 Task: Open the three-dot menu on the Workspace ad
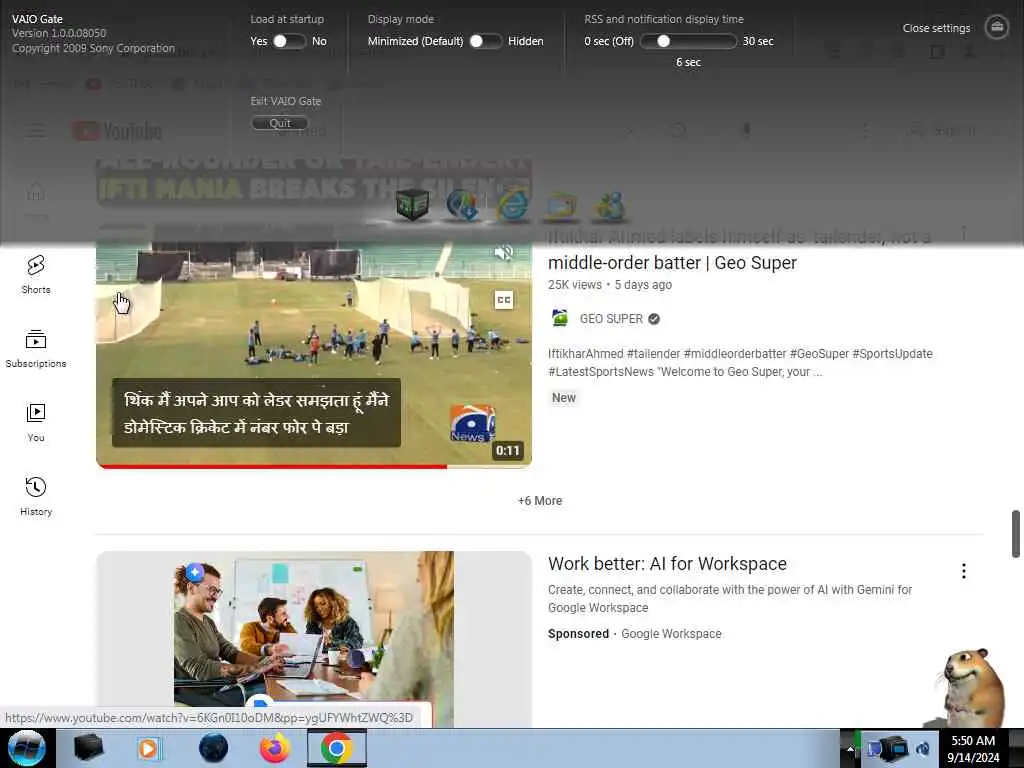pos(963,571)
